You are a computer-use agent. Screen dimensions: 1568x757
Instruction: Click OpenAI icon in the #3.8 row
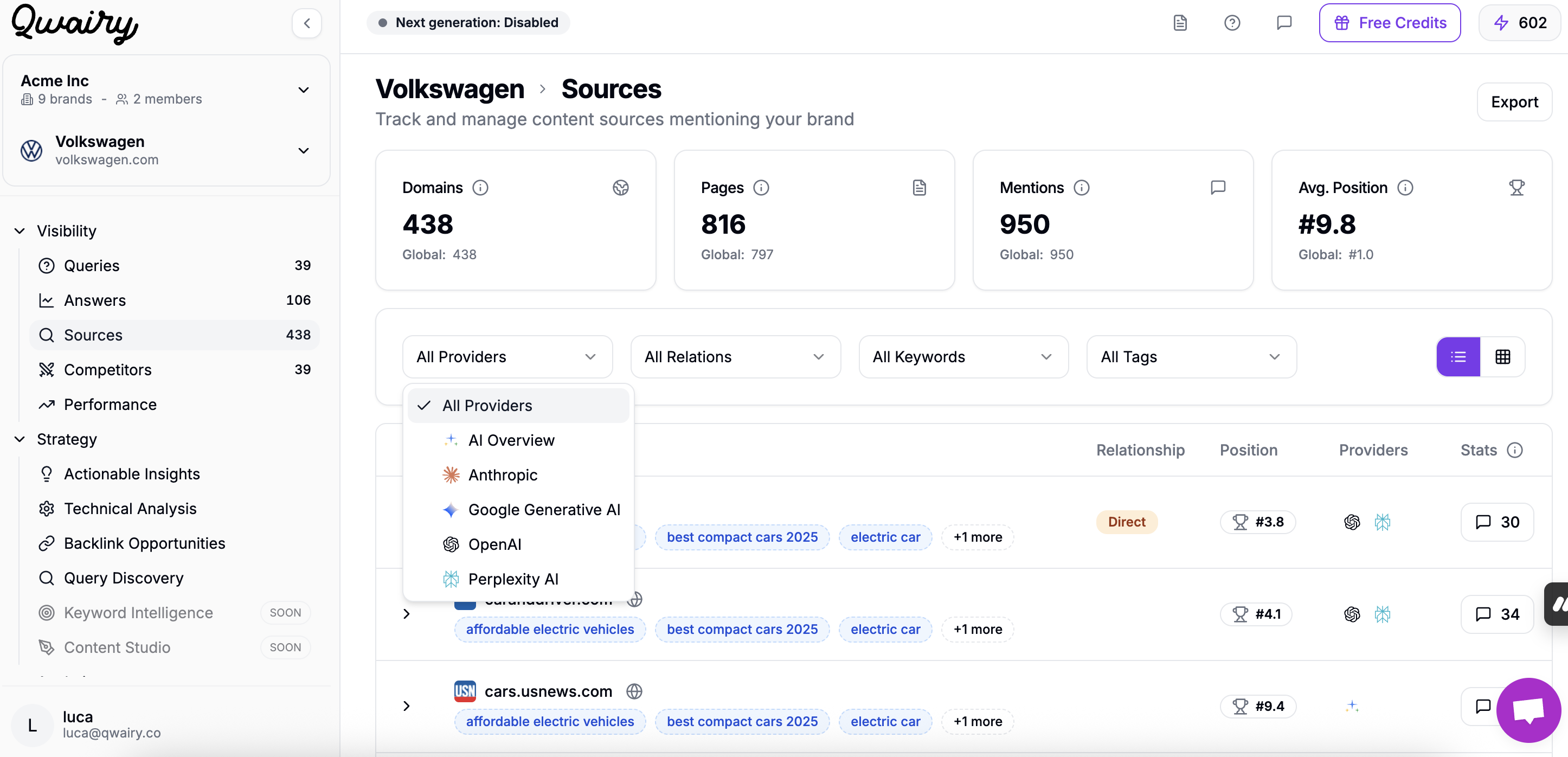pyautogui.click(x=1352, y=522)
